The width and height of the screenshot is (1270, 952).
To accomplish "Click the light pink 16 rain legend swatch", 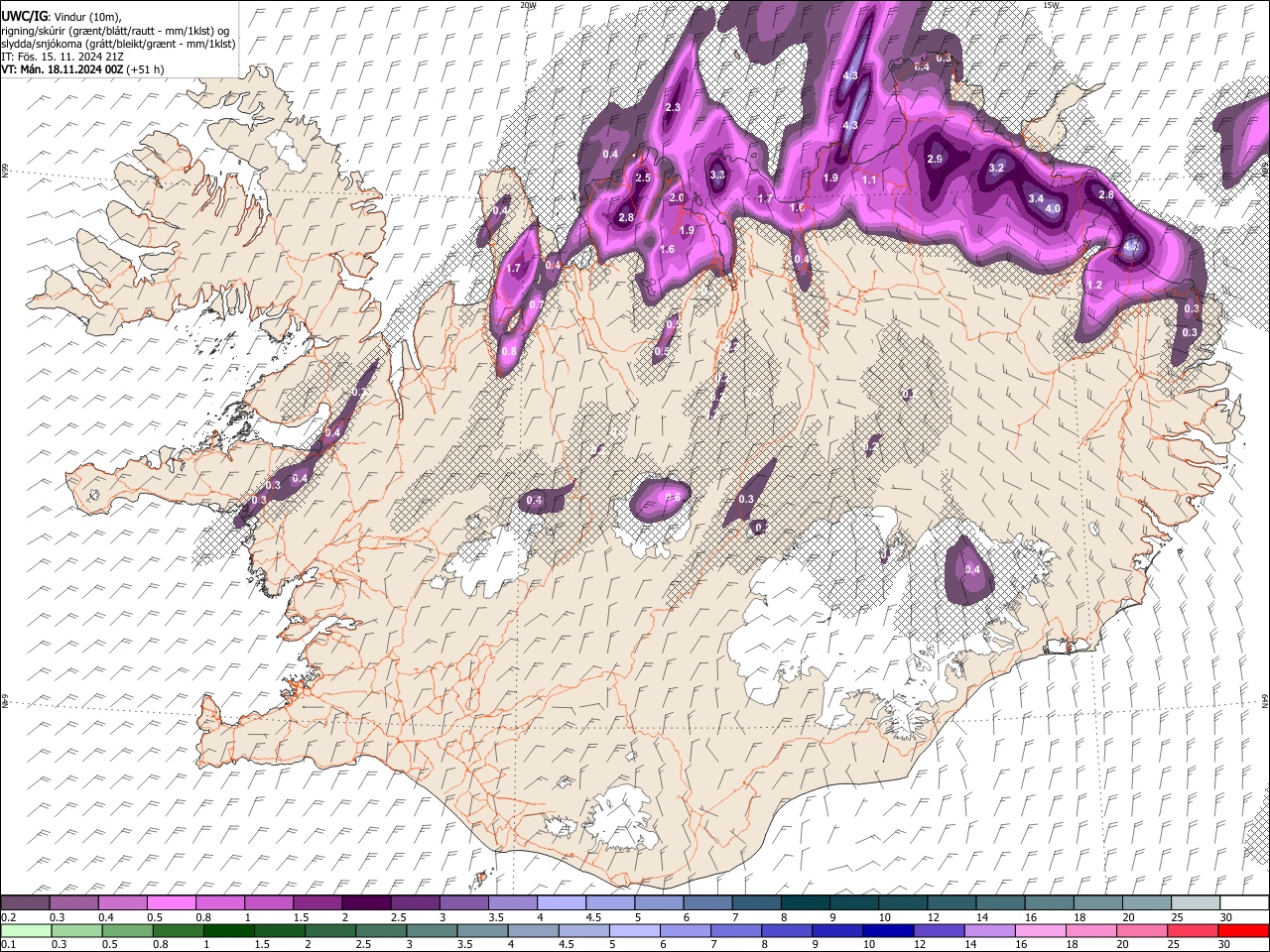I will 1040,930.
